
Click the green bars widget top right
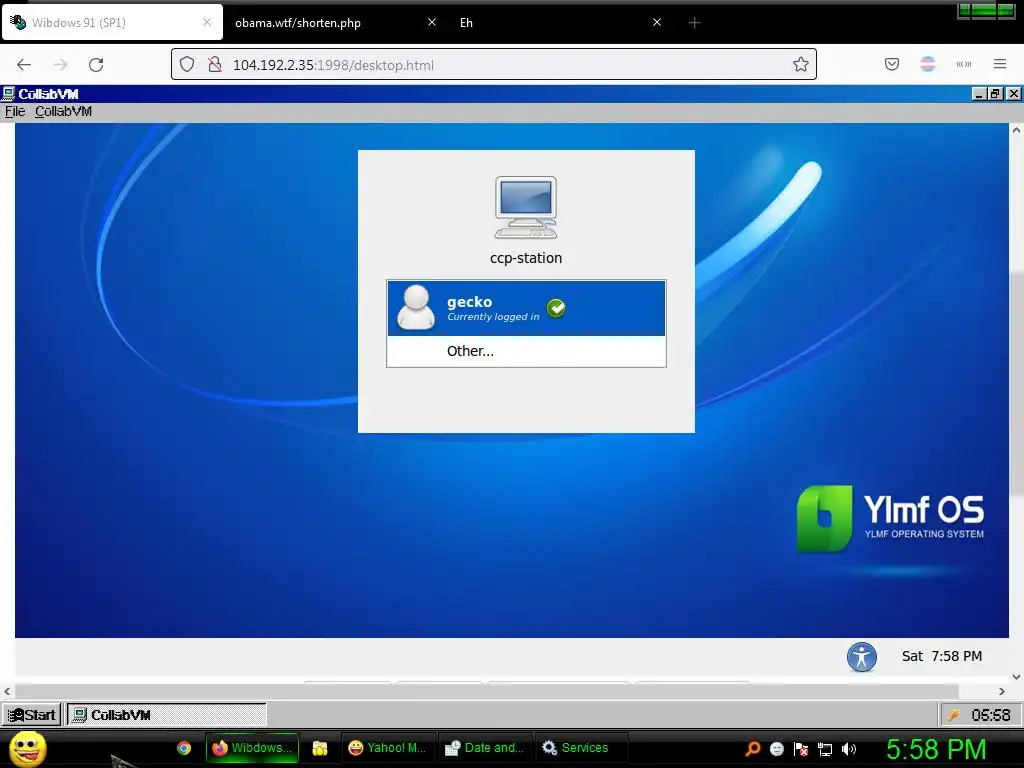(x=986, y=10)
